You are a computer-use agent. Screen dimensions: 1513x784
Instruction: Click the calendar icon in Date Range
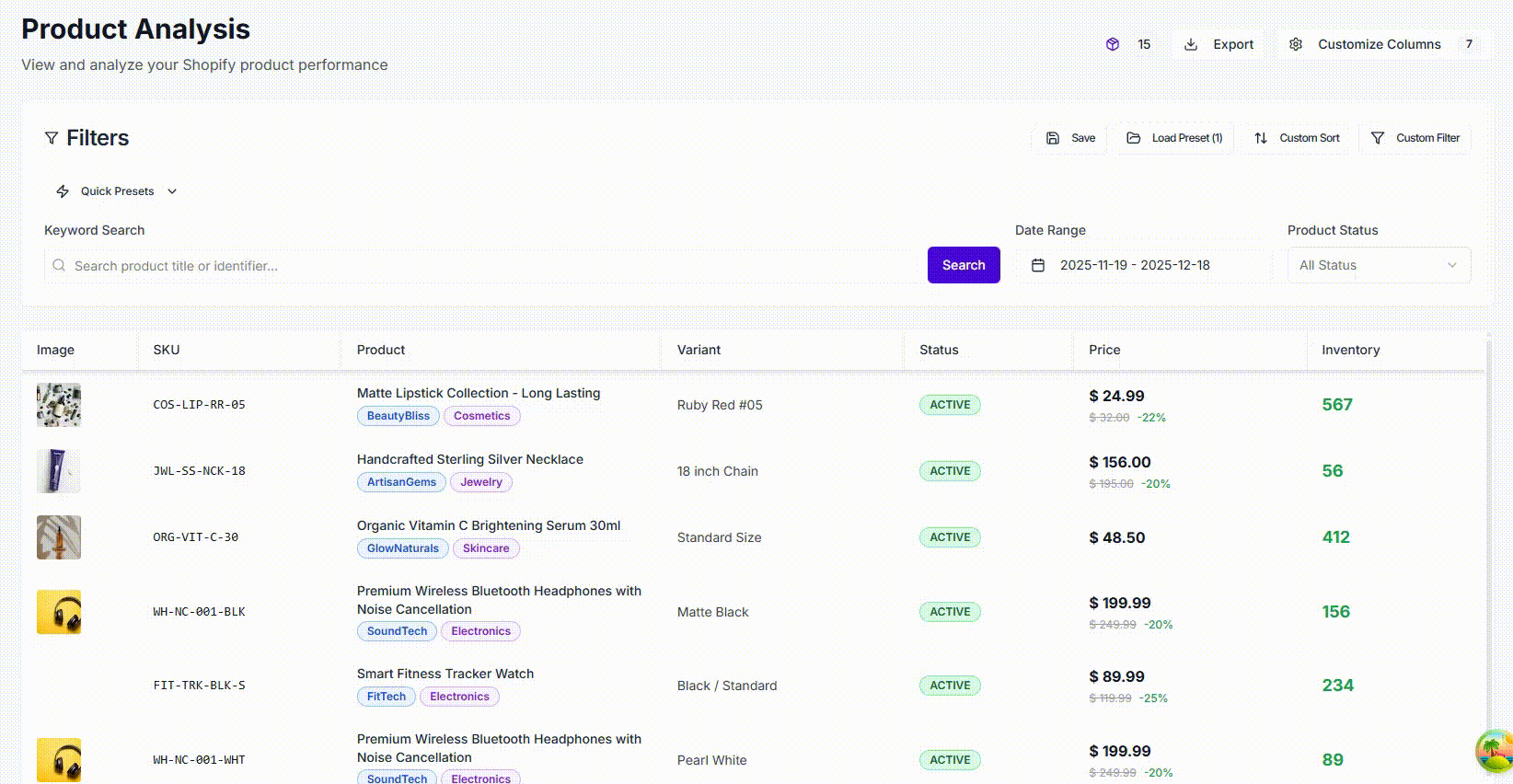pos(1038,265)
